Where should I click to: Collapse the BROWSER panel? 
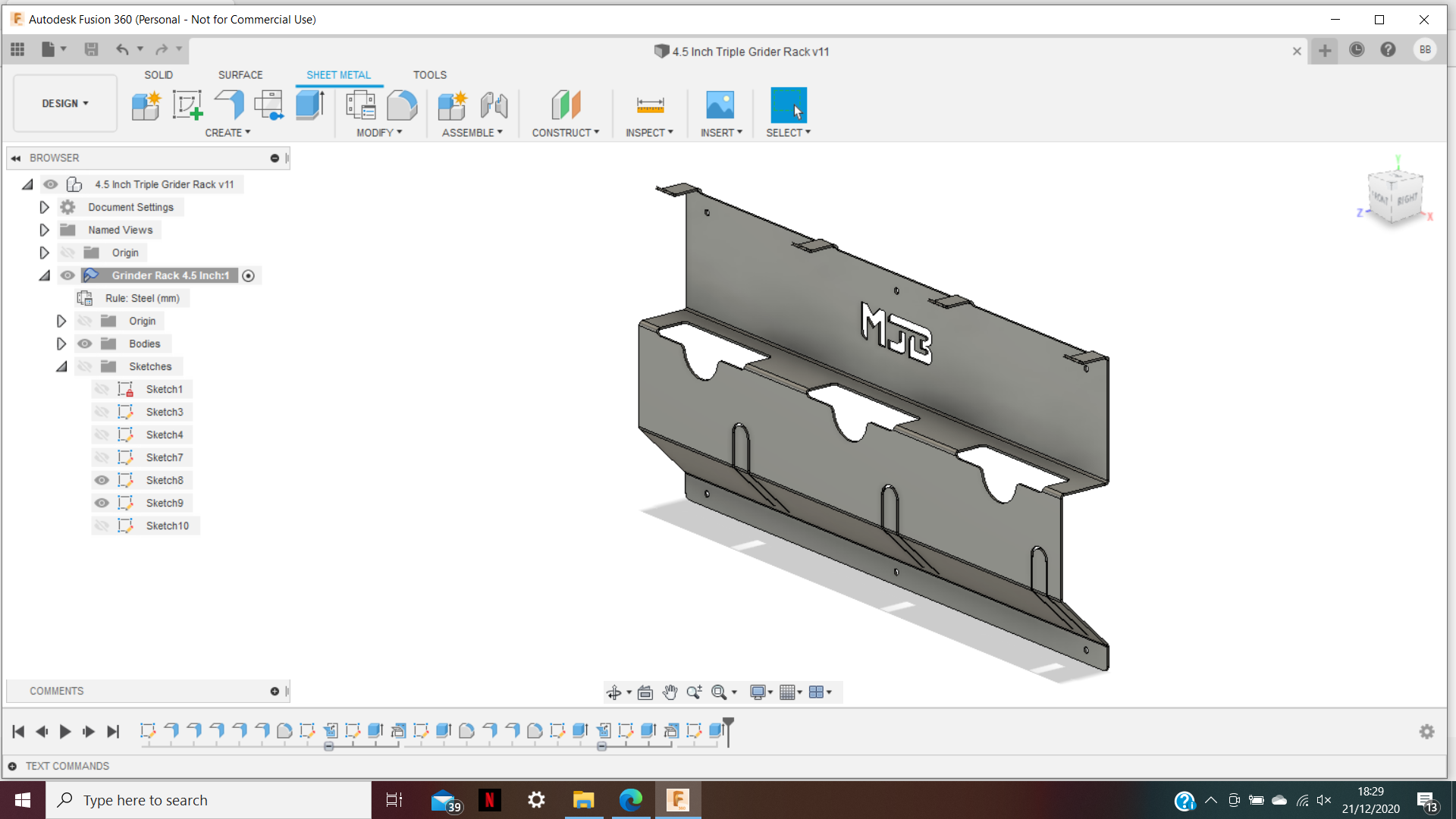coord(15,158)
